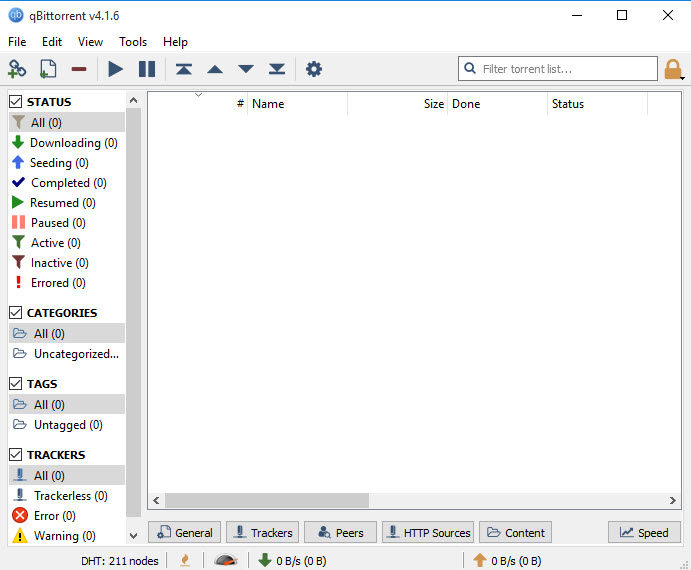The height and width of the screenshot is (570, 691).
Task: Toggle alternative speed limits speedometer icon
Action: tap(226, 560)
